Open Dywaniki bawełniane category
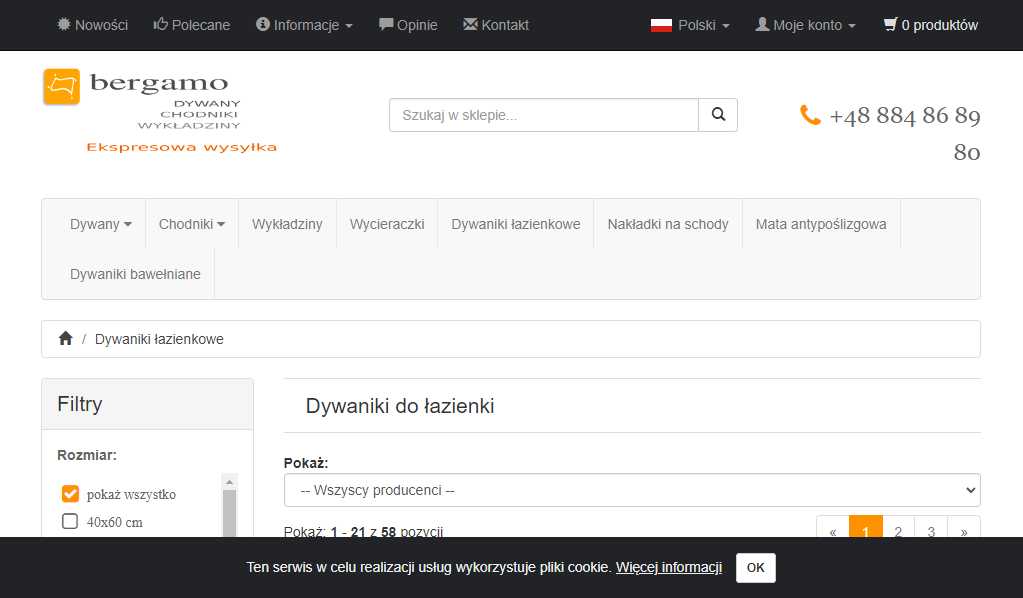Screen dimensions: 1023x598 click(135, 274)
